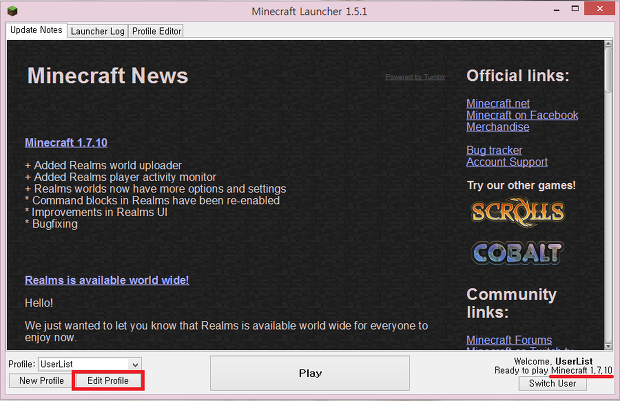The height and width of the screenshot is (401, 620).
Task: Click the 'Ready to play Minecraft 1.7.10' text
Action: (553, 370)
